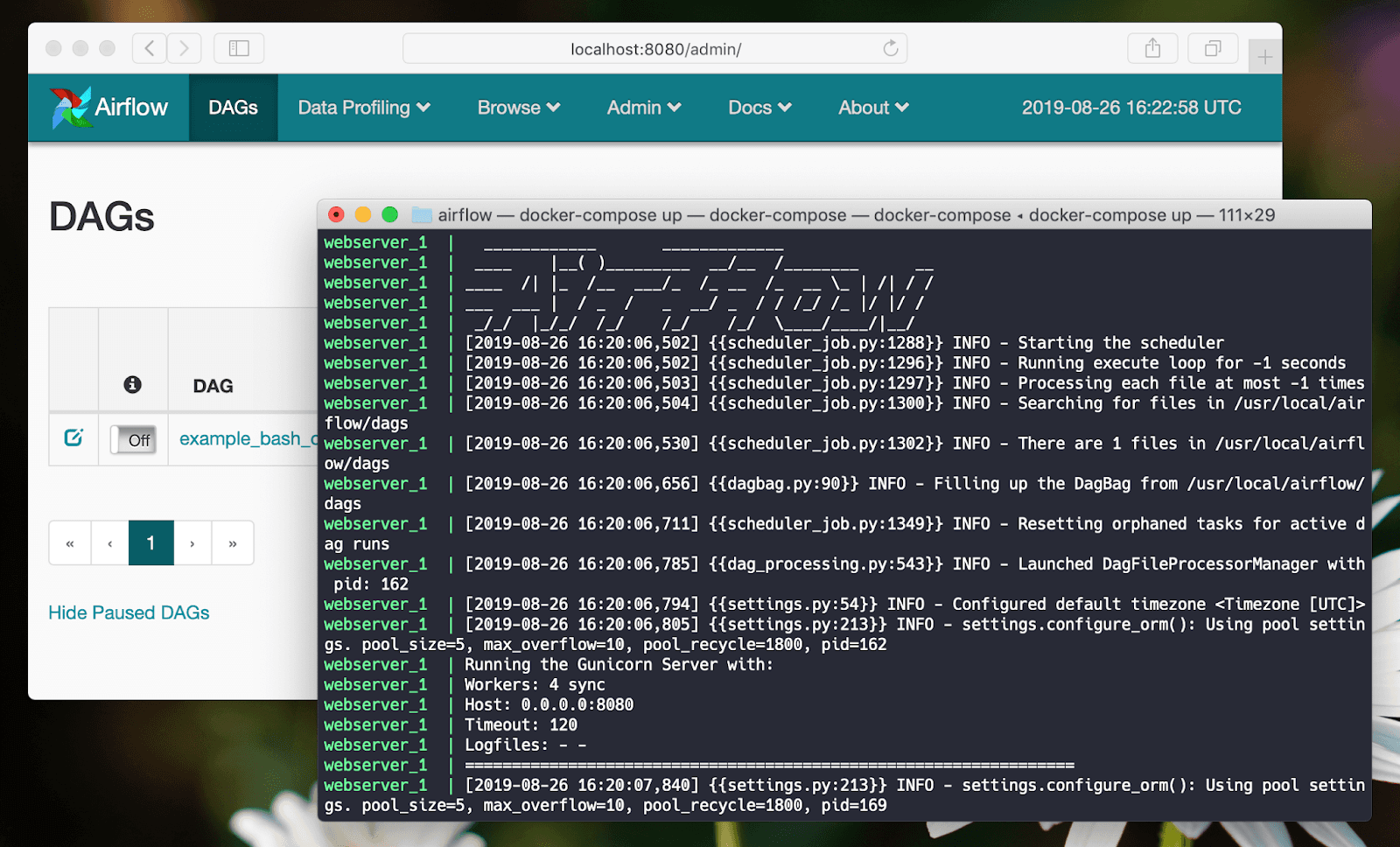Open the About dropdown

tap(871, 107)
